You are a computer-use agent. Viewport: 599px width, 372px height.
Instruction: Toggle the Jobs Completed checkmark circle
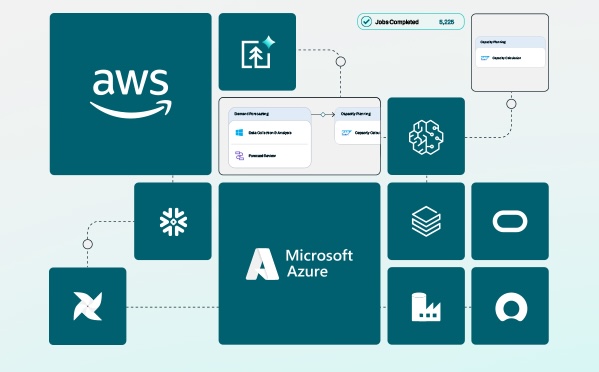(x=366, y=22)
